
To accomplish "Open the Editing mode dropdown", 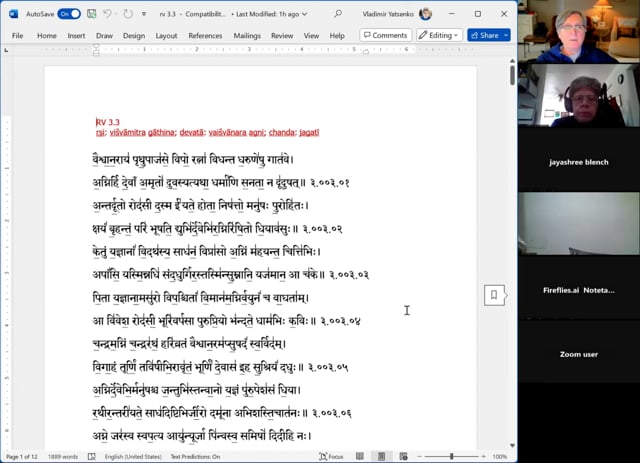I will [x=439, y=35].
